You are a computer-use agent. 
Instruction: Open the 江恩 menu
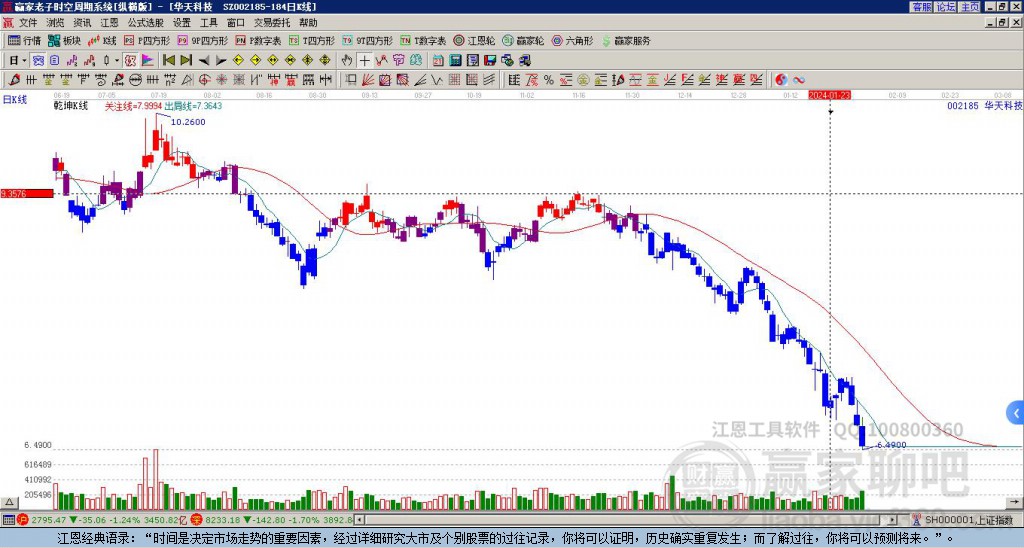click(x=109, y=23)
